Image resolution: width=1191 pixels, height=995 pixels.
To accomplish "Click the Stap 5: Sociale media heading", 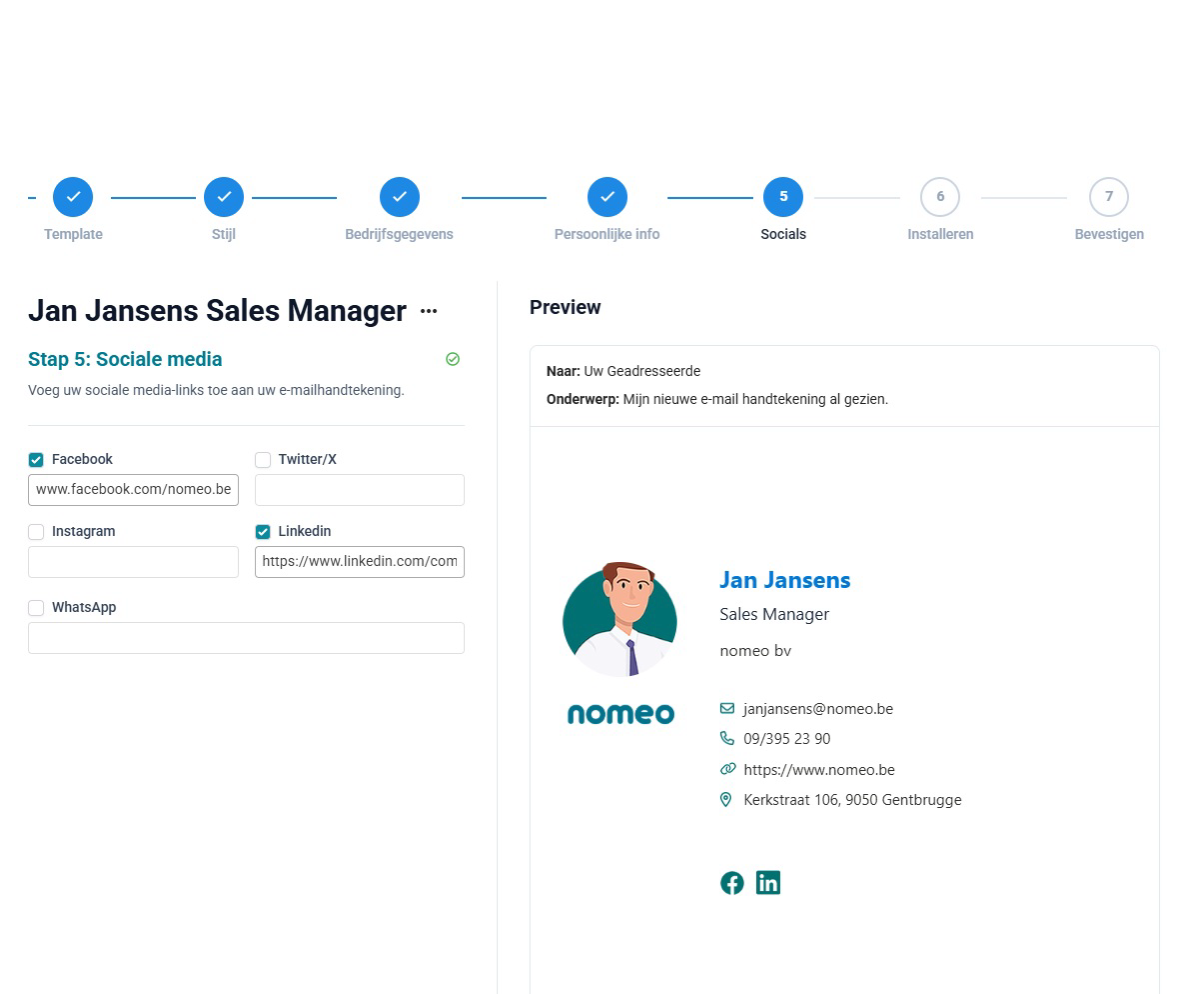I will tap(125, 359).
